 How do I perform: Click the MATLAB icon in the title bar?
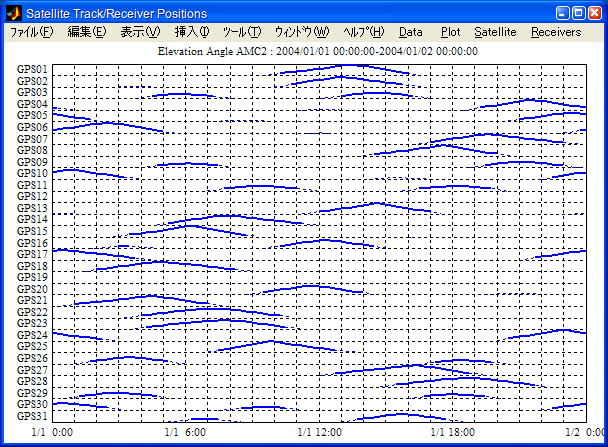[13, 13]
